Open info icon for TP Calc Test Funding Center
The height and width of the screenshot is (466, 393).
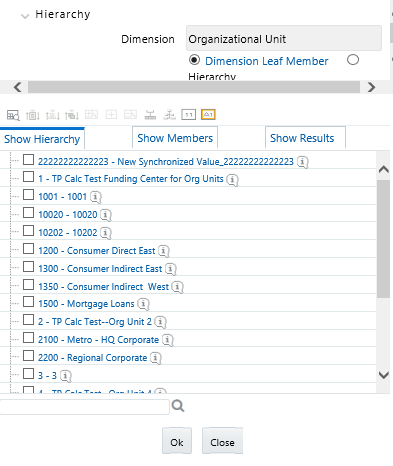(x=232, y=180)
